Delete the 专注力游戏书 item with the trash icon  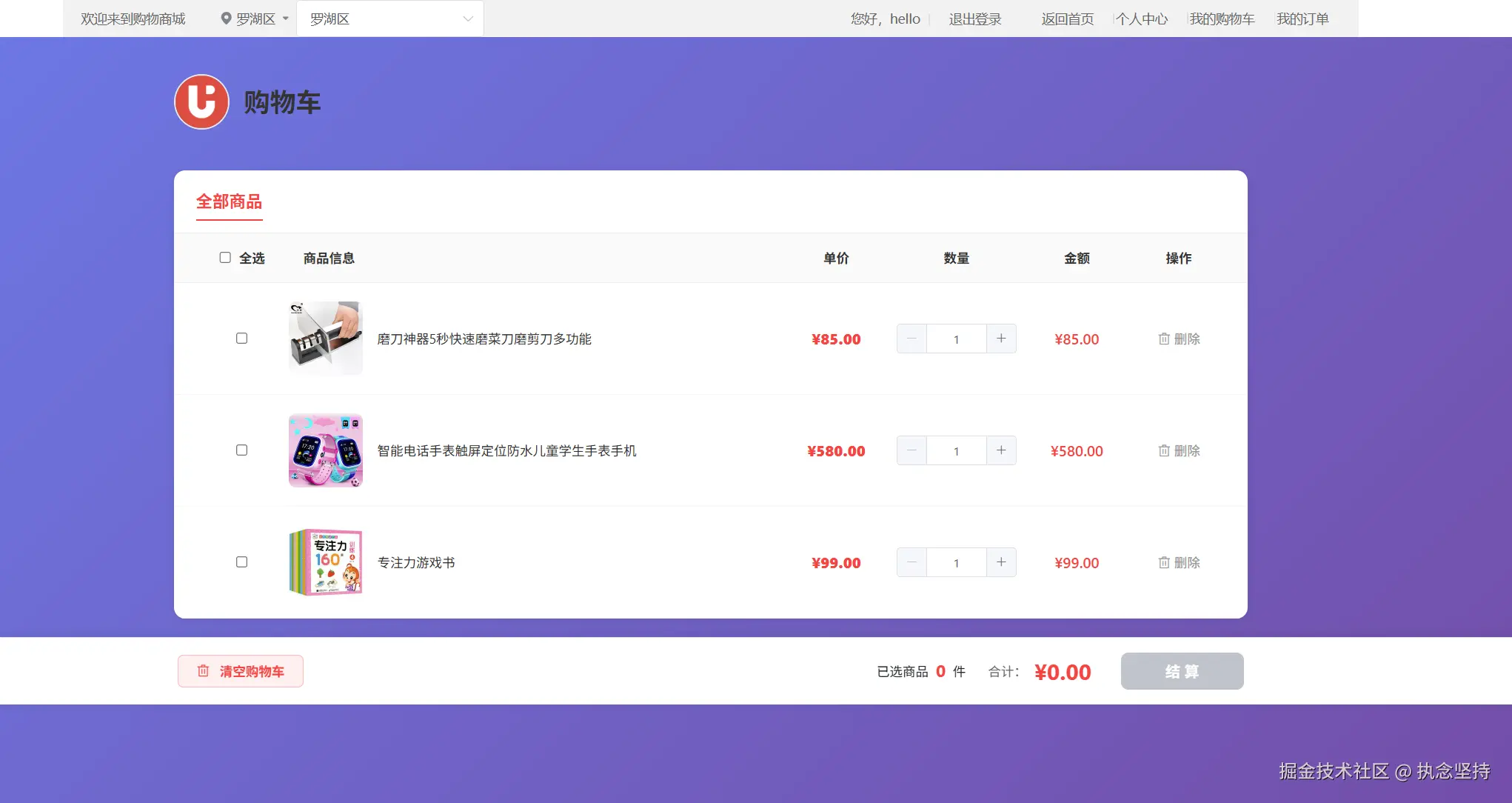[1164, 562]
